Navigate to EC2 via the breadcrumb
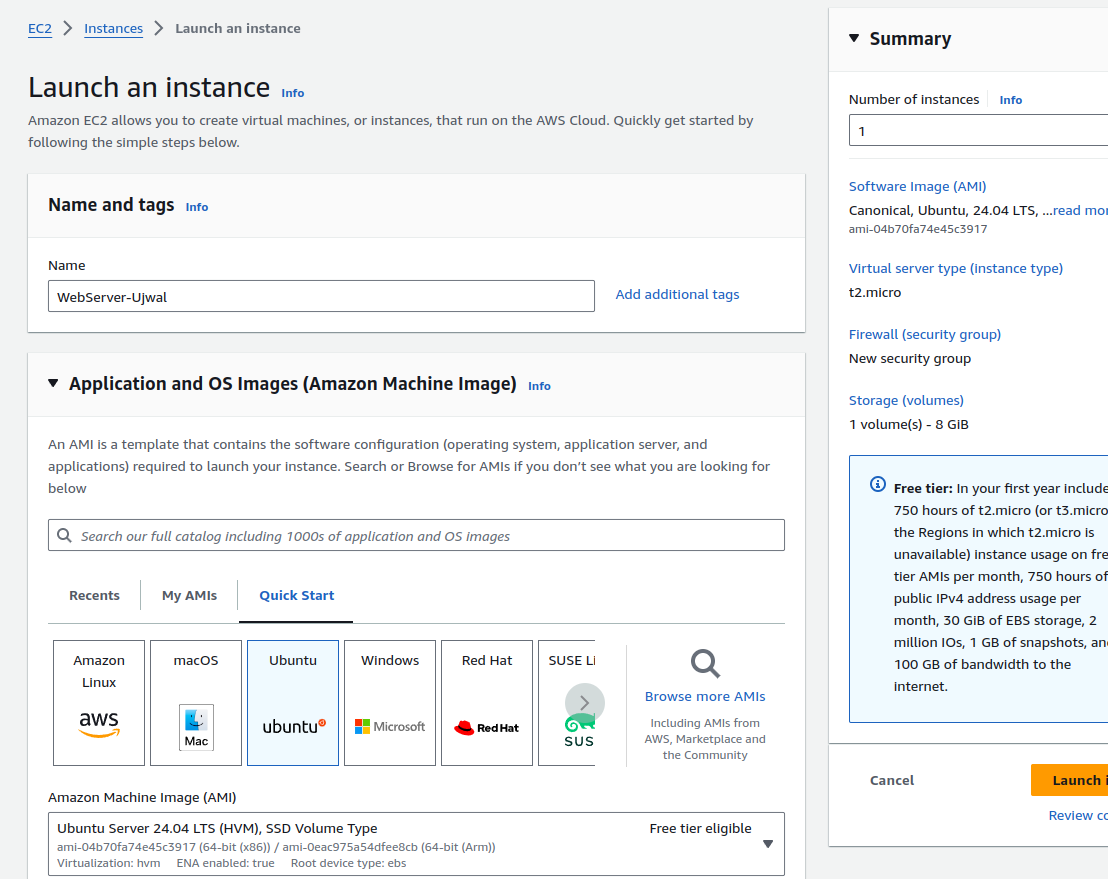The width and height of the screenshot is (1108, 879). tap(40, 28)
